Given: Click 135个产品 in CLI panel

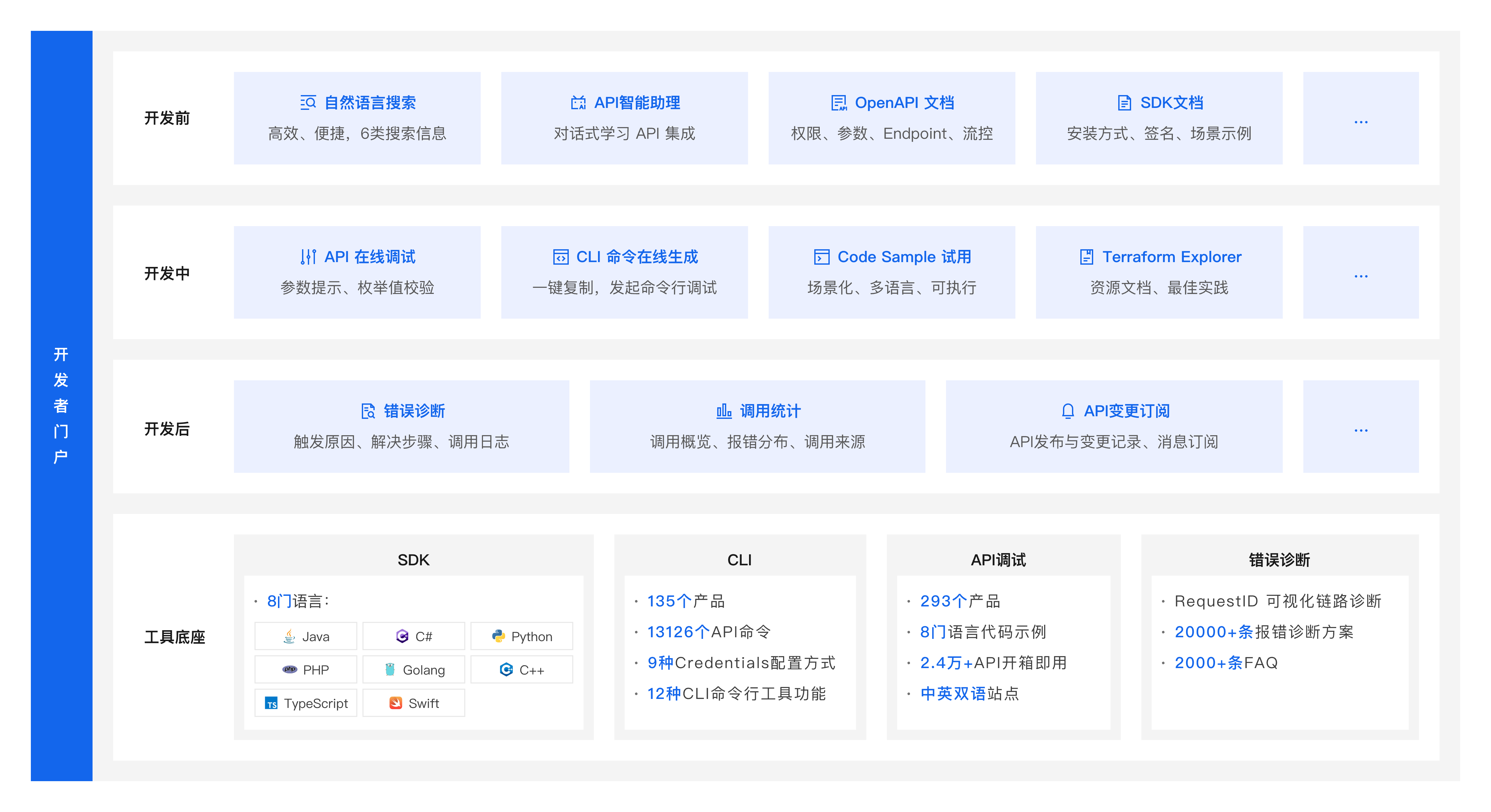Looking at the screenshot, I should pos(686,601).
